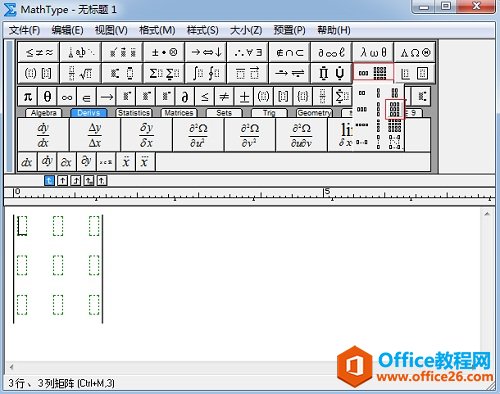Insert curly braces fence from small bar
Screen dimensions: 500x394
303,97
